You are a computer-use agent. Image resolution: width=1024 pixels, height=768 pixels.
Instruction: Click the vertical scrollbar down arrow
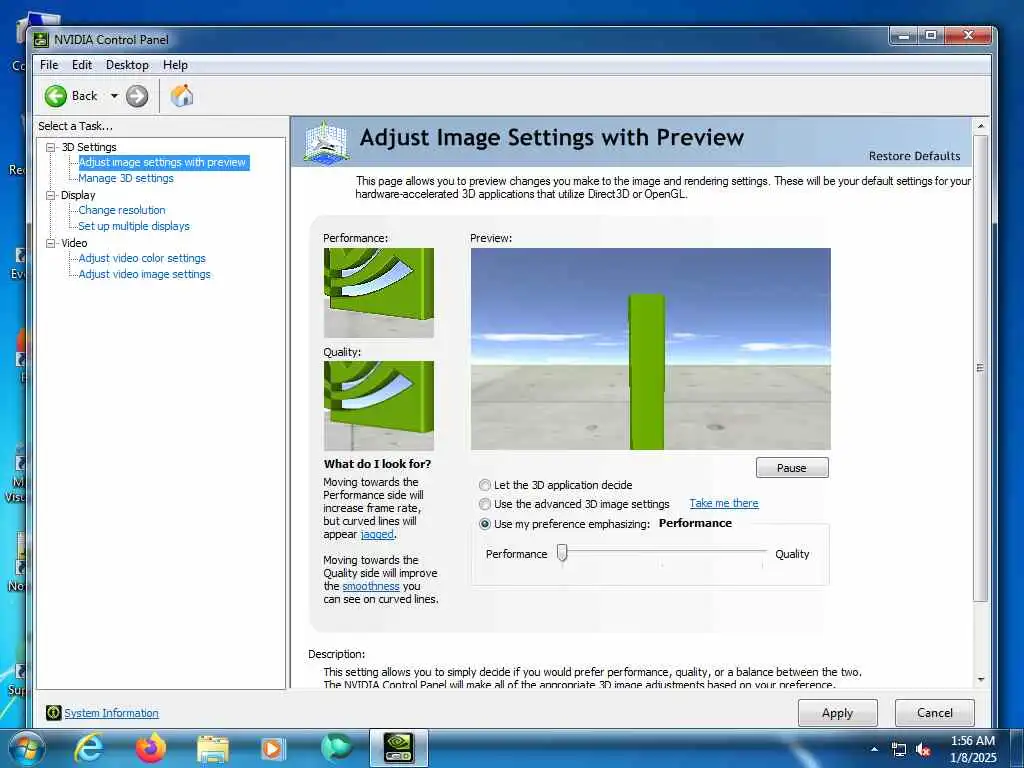(x=980, y=680)
